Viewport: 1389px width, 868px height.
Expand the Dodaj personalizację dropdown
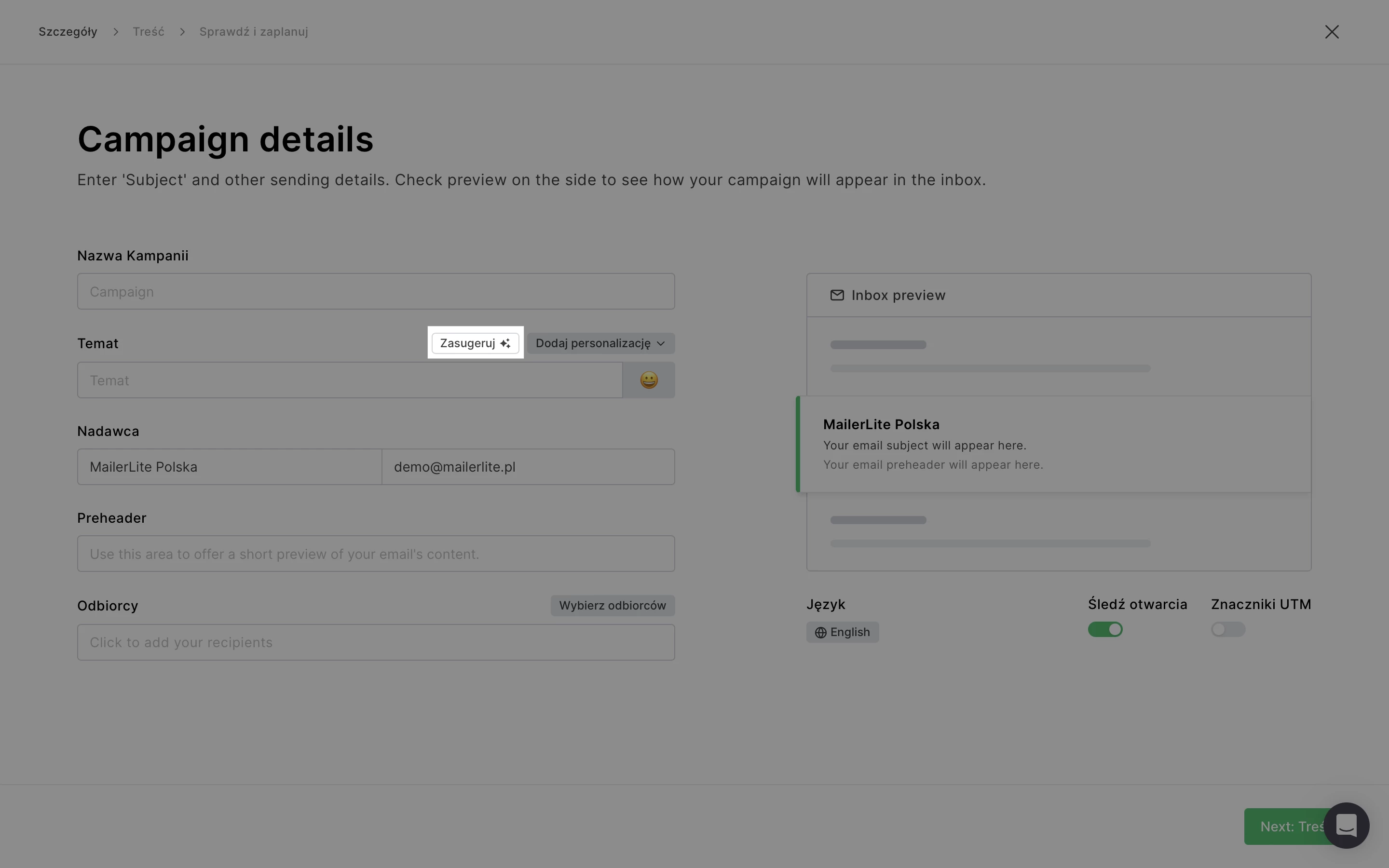[600, 343]
